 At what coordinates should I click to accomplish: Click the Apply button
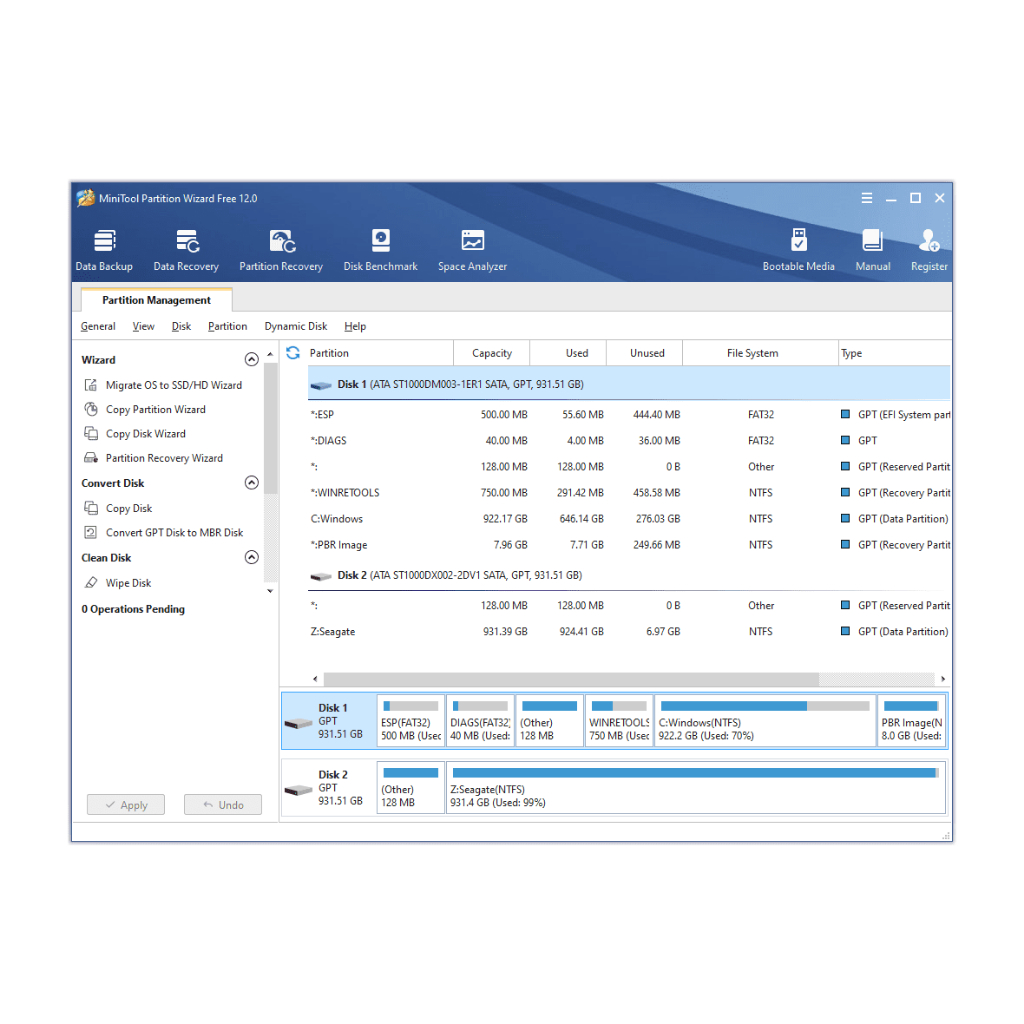[125, 804]
